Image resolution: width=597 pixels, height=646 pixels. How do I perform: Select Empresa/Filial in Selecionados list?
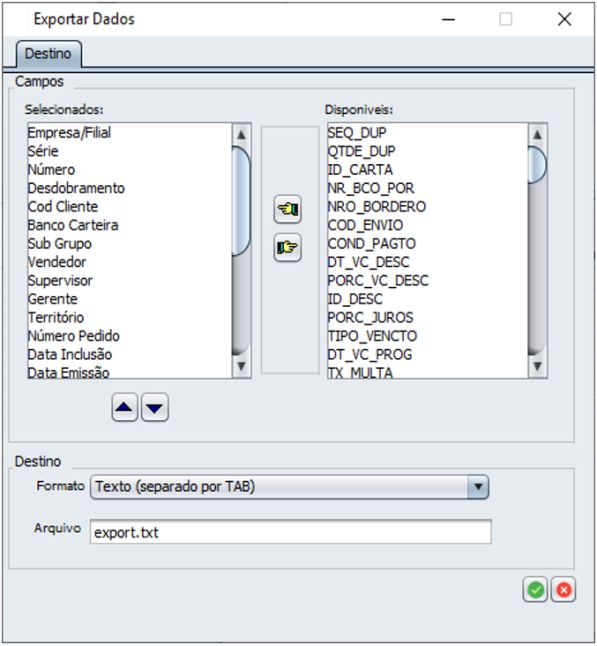[x=69, y=133]
